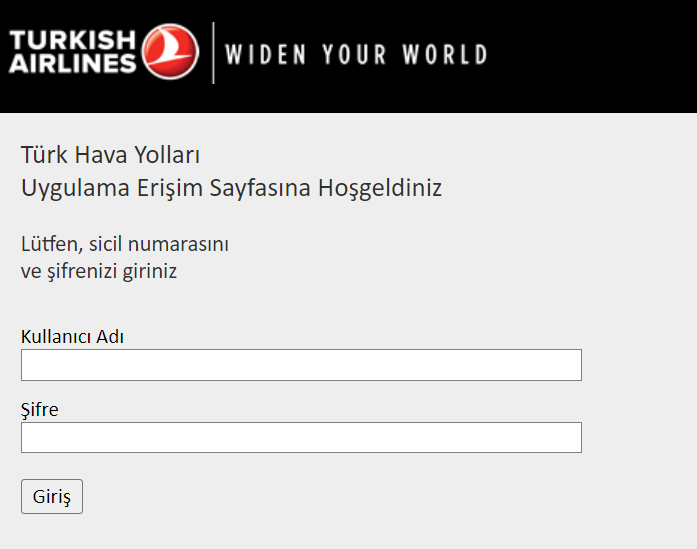
Task: Click the WIDEN YOUR WORLD tagline
Action: (x=356, y=55)
